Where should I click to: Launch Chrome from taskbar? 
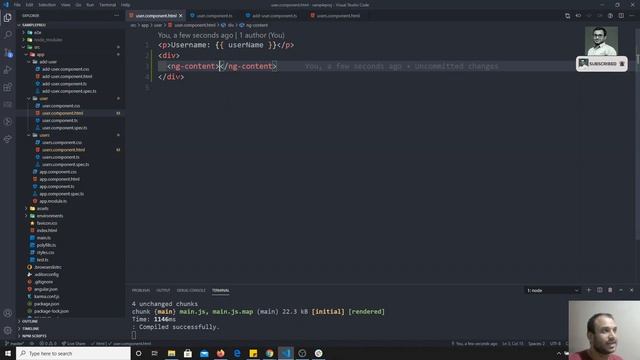(269, 353)
